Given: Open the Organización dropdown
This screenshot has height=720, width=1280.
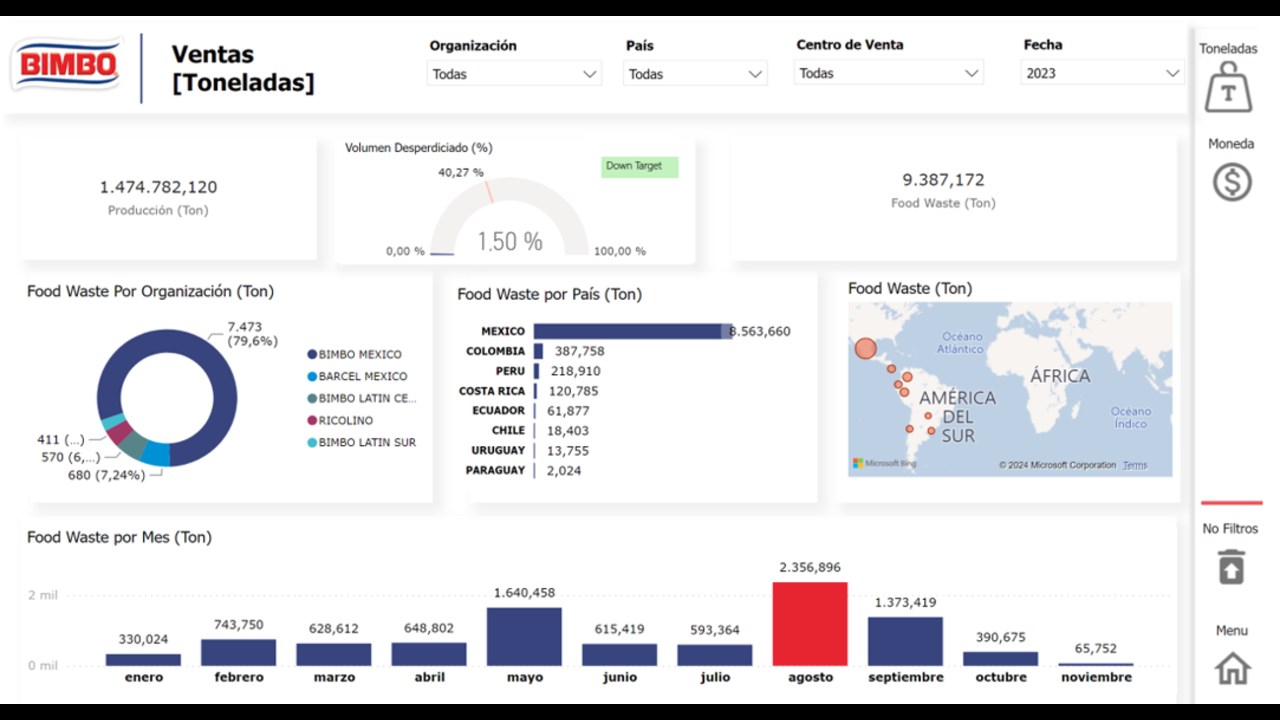Looking at the screenshot, I should [x=514, y=74].
